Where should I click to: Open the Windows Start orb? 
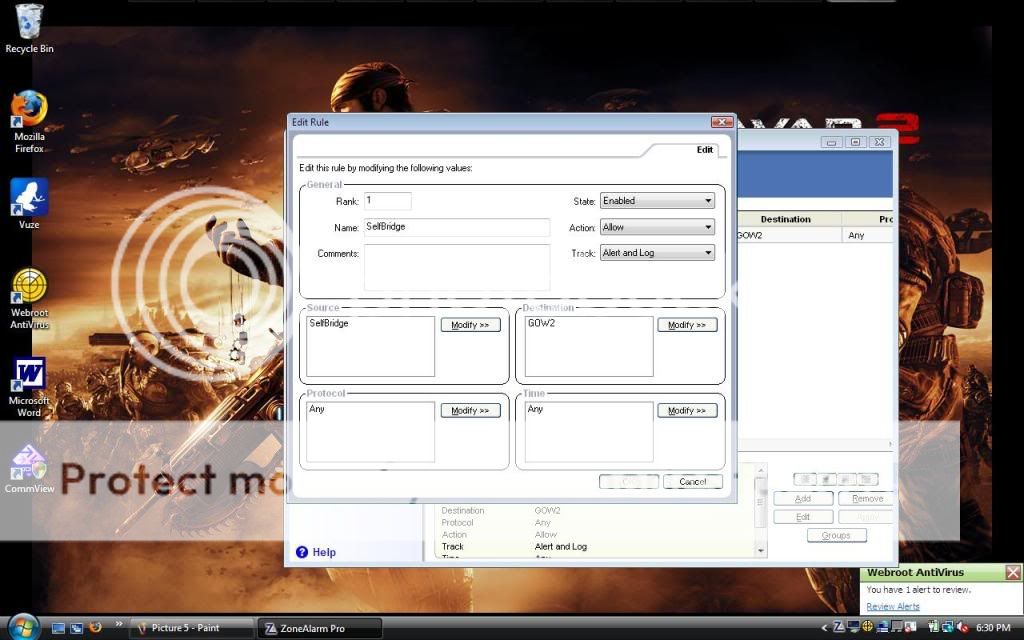click(24, 627)
